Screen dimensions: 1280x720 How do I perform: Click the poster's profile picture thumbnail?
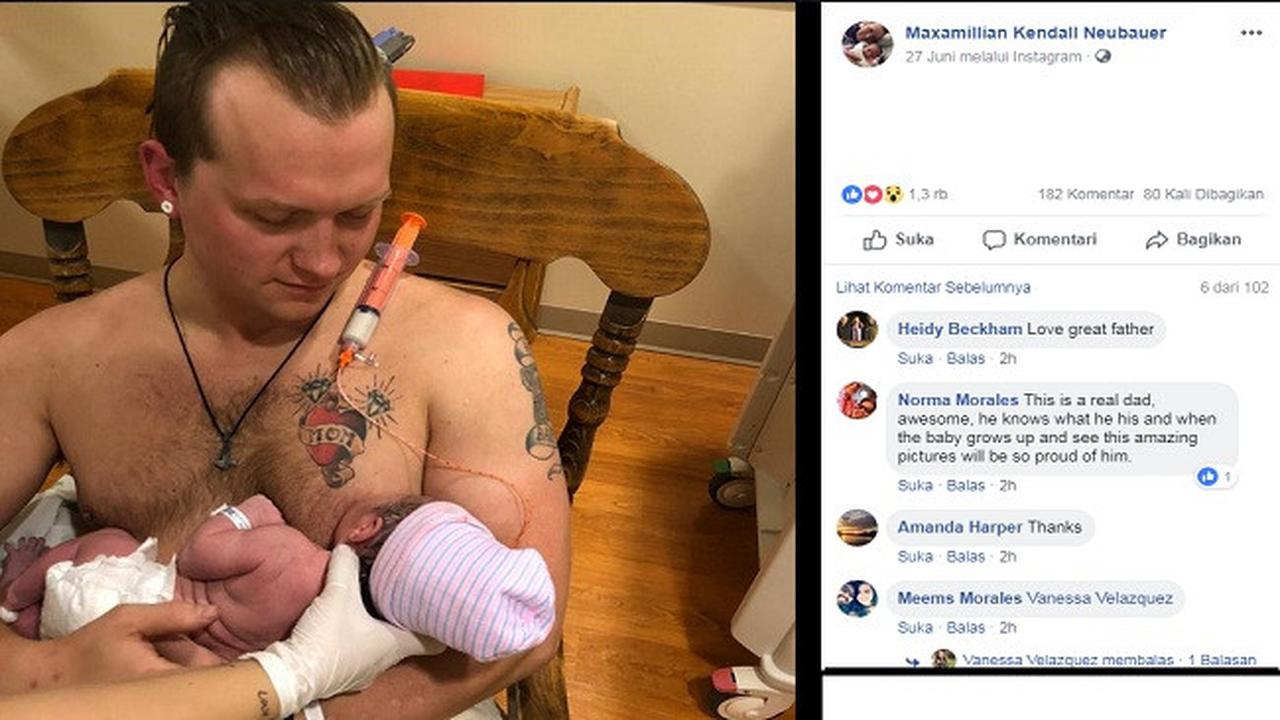(866, 44)
